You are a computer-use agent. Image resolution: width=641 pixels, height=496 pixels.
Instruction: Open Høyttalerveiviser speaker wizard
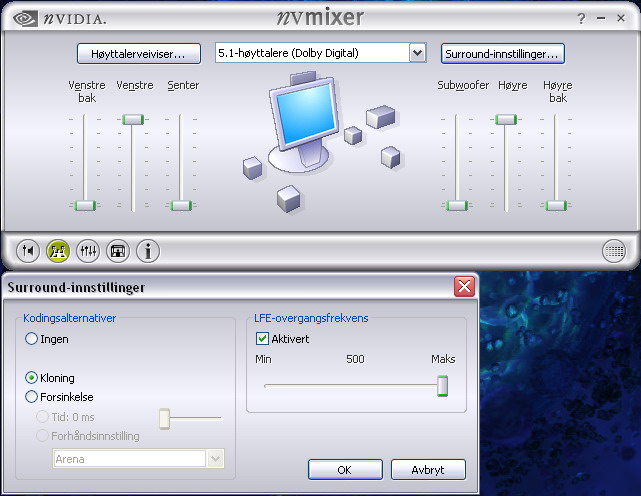point(139,54)
